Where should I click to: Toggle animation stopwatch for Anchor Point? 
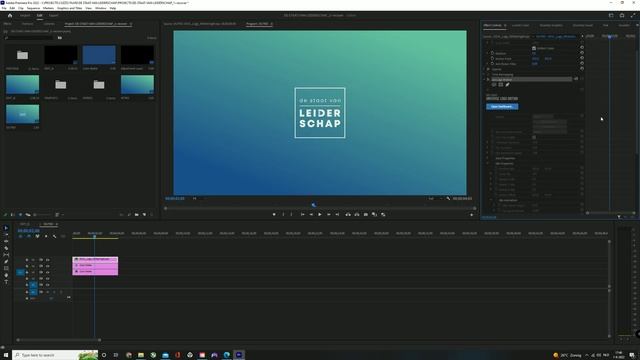(x=492, y=58)
